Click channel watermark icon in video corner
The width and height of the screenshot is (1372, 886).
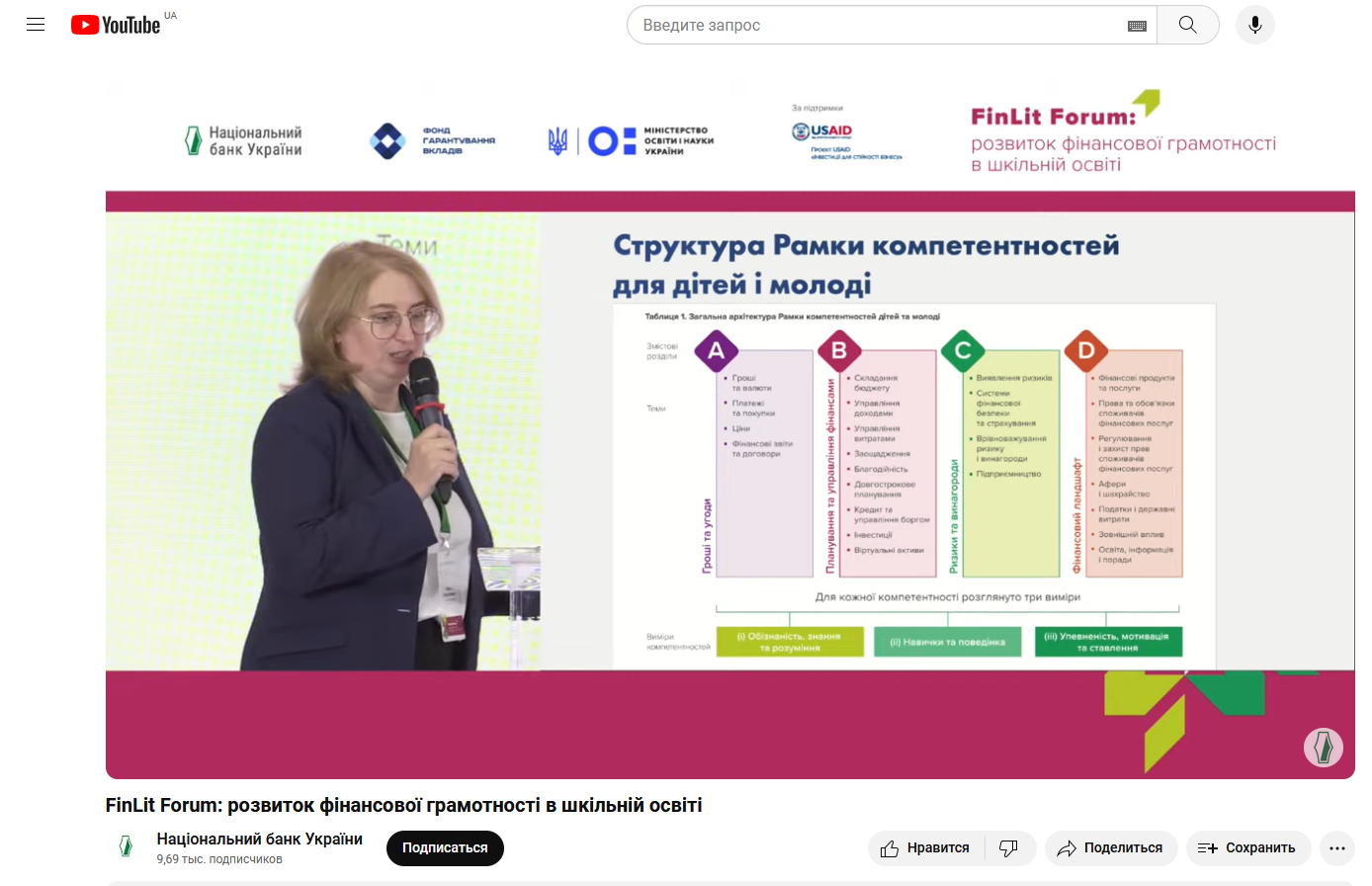(x=1324, y=747)
